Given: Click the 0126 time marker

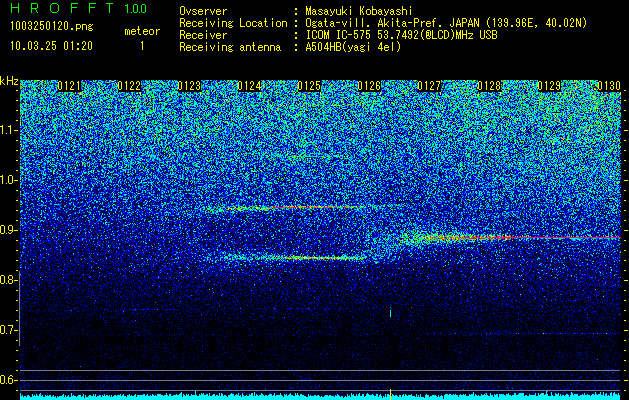Looking at the screenshot, I should (369, 86).
